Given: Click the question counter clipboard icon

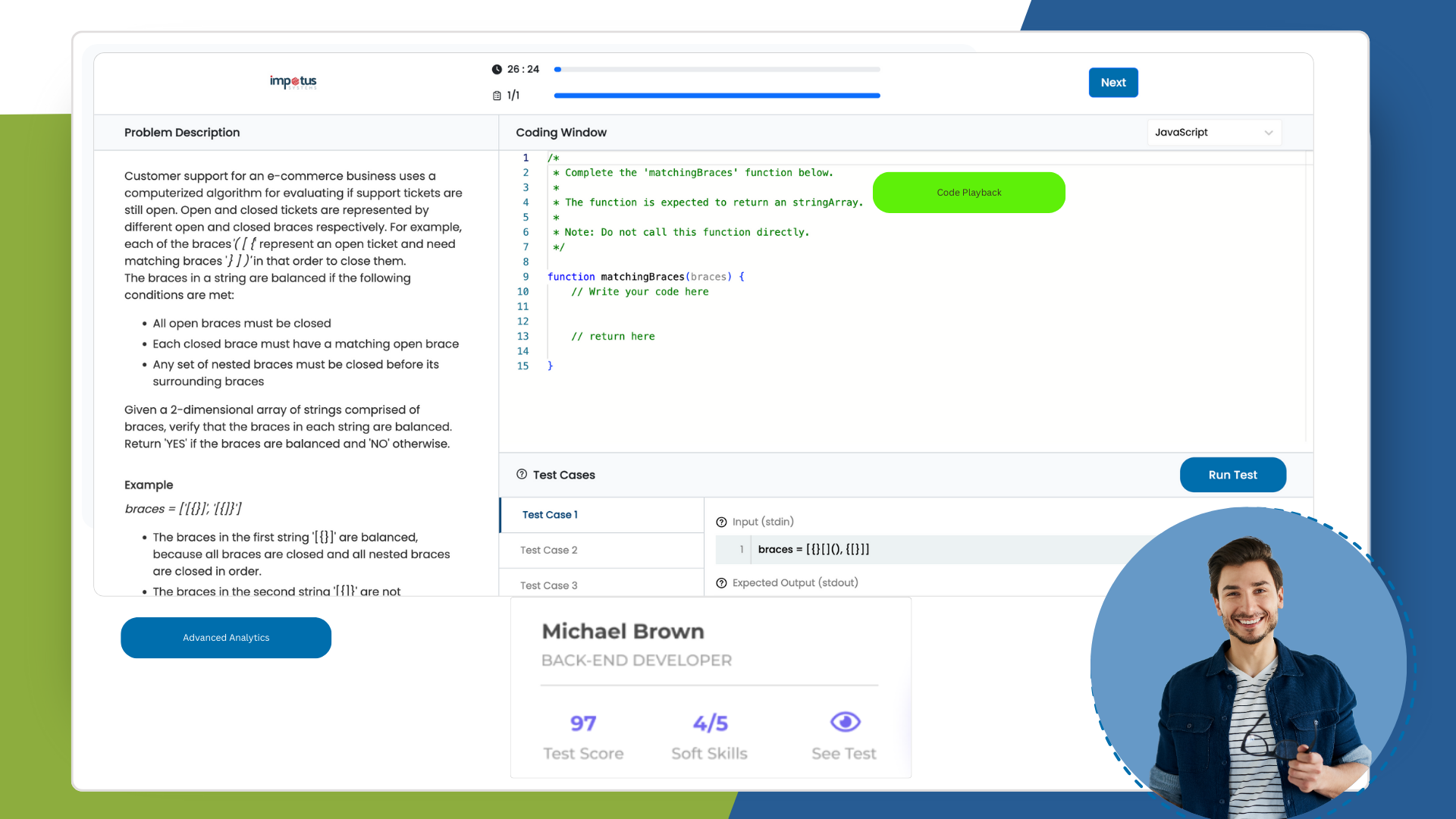Looking at the screenshot, I should point(497,96).
